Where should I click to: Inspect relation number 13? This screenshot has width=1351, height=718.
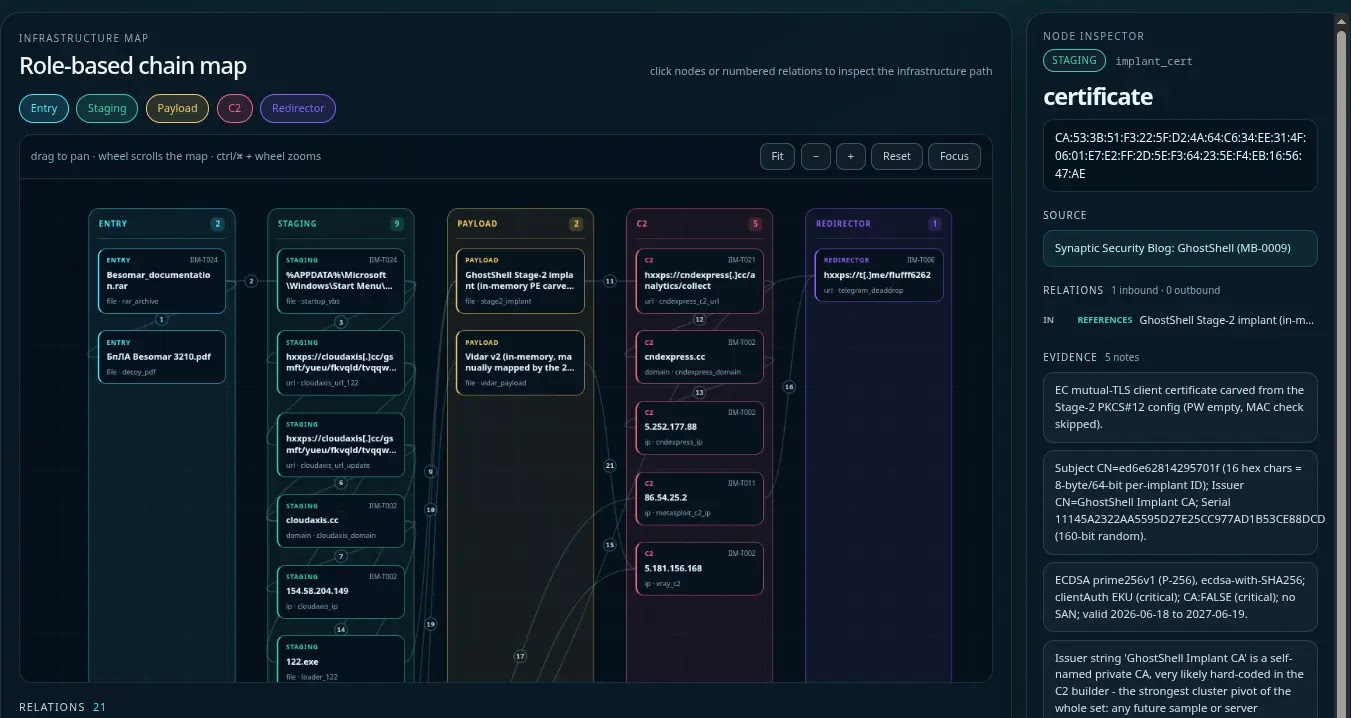[x=699, y=392]
